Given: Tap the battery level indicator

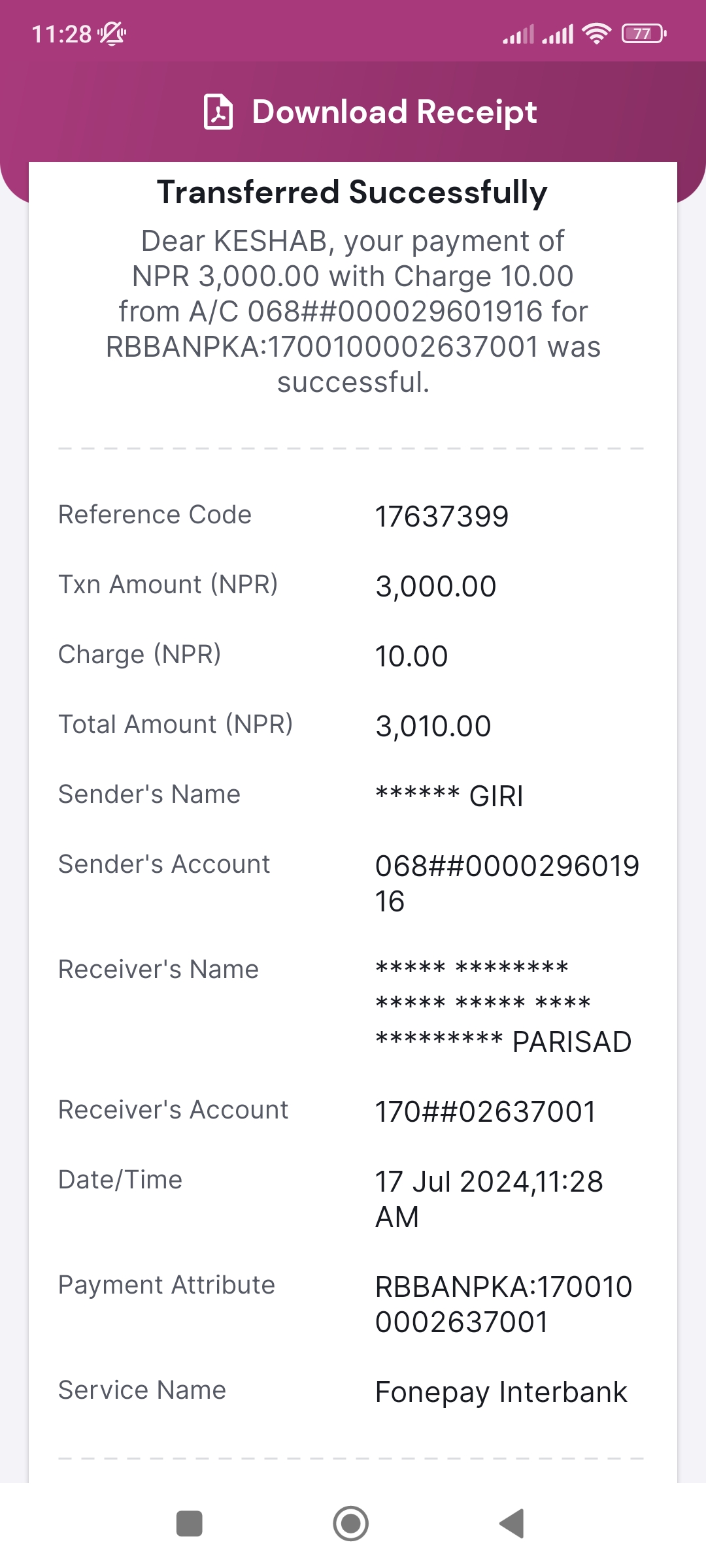Looking at the screenshot, I should pos(644,33).
